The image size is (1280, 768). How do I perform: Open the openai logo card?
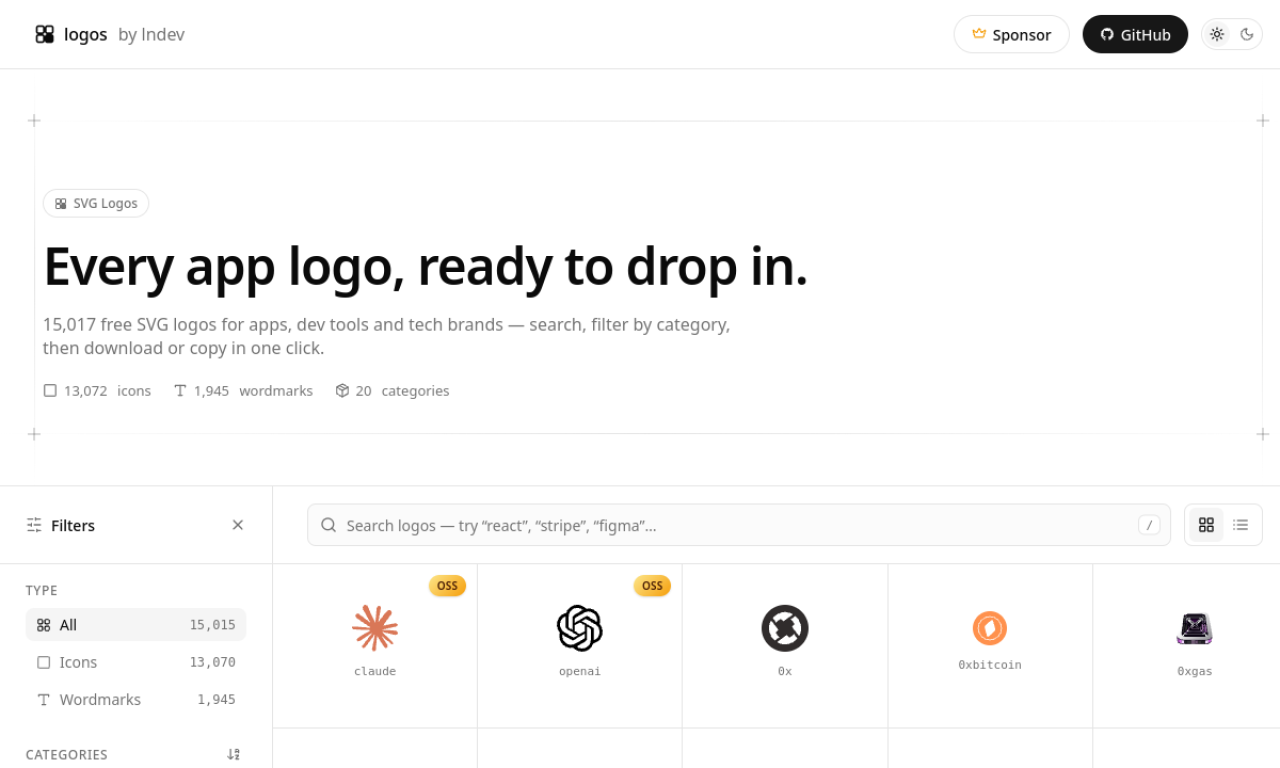[580, 646]
